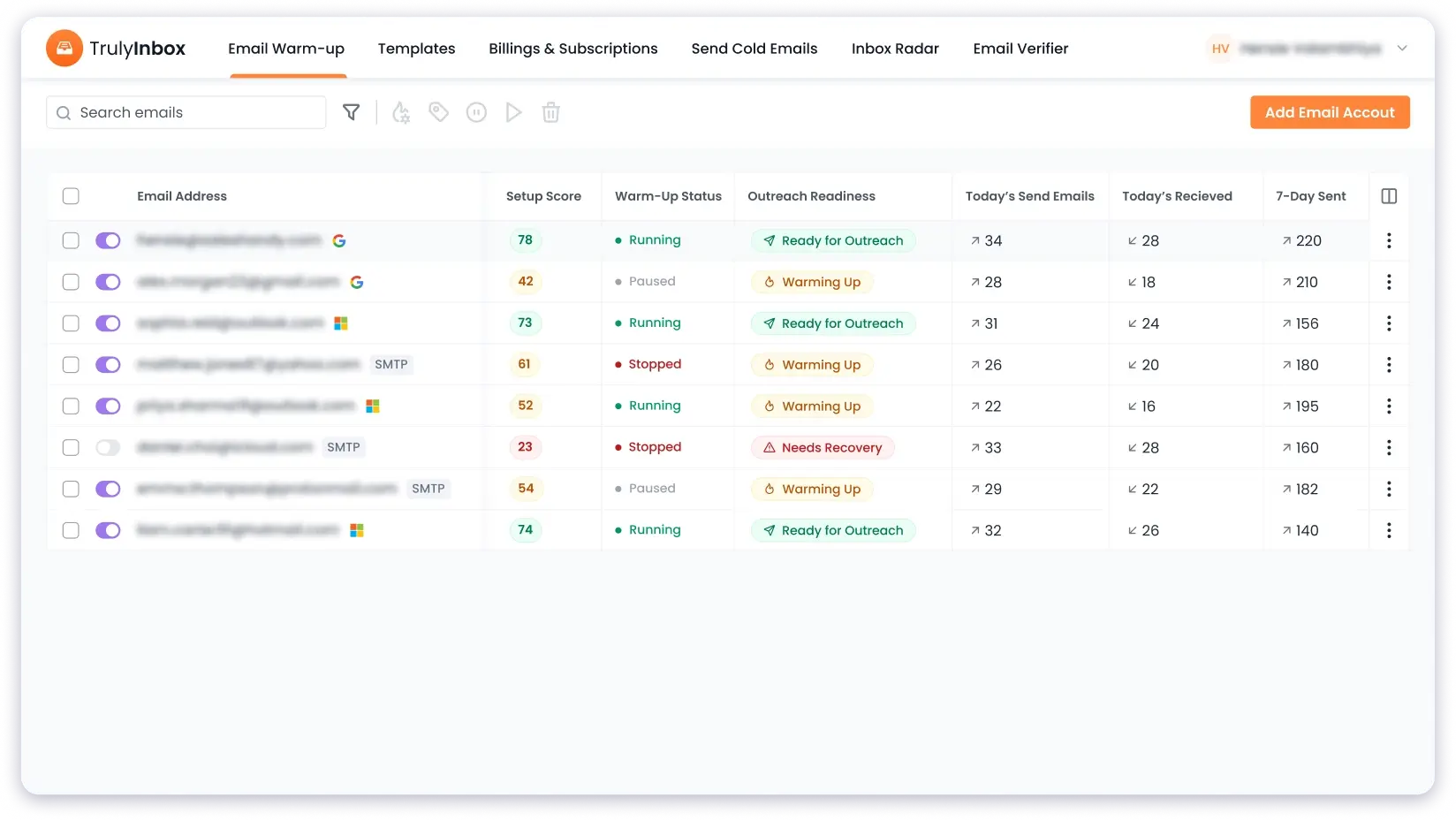The height and width of the screenshot is (820, 1456).
Task: Pause selected accounts using pause icon
Action: (476, 112)
